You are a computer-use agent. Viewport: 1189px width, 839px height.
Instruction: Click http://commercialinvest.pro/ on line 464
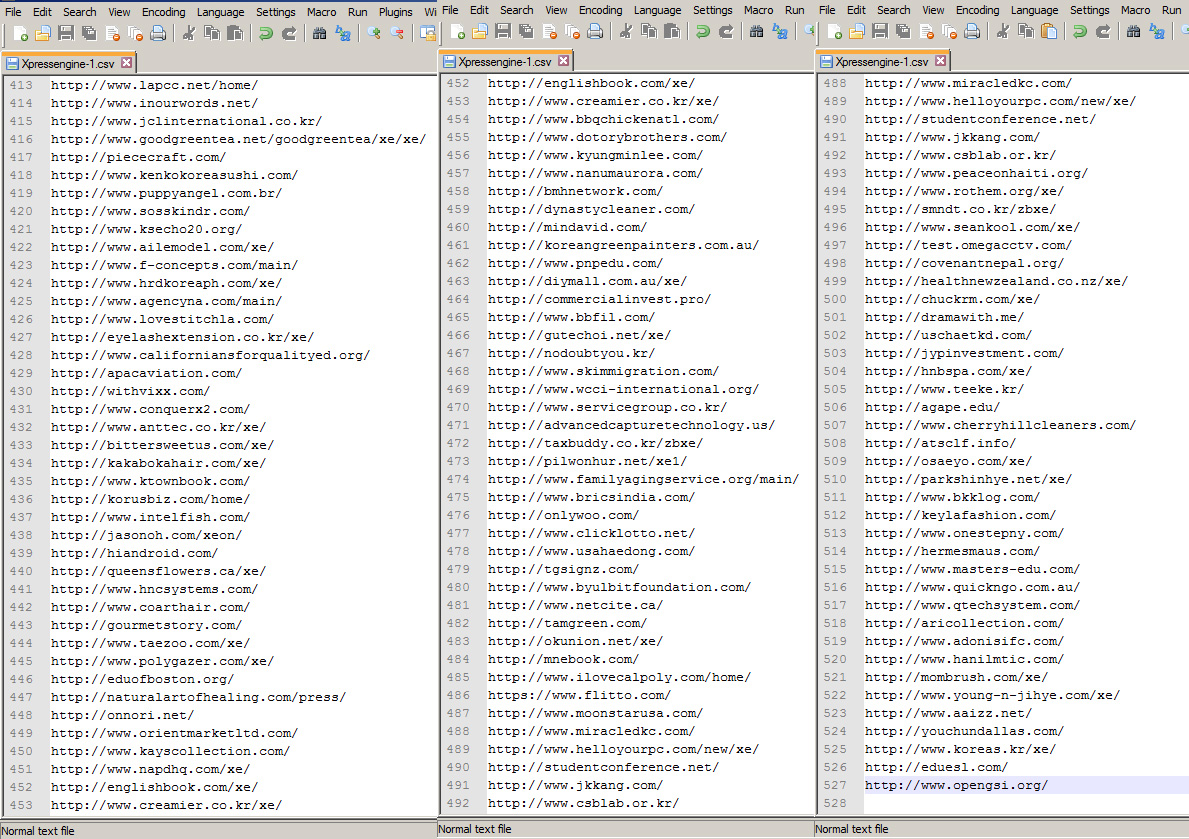click(599, 300)
